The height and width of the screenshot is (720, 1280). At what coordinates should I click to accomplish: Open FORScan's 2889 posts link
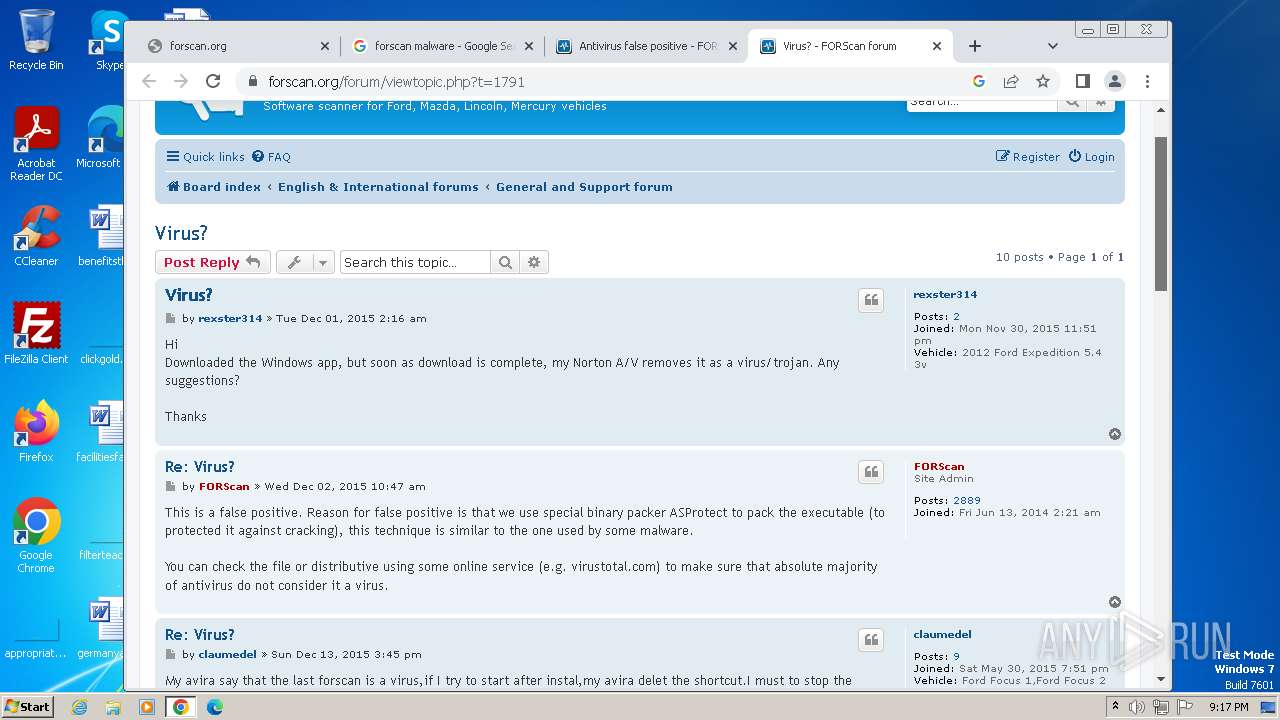pos(967,501)
